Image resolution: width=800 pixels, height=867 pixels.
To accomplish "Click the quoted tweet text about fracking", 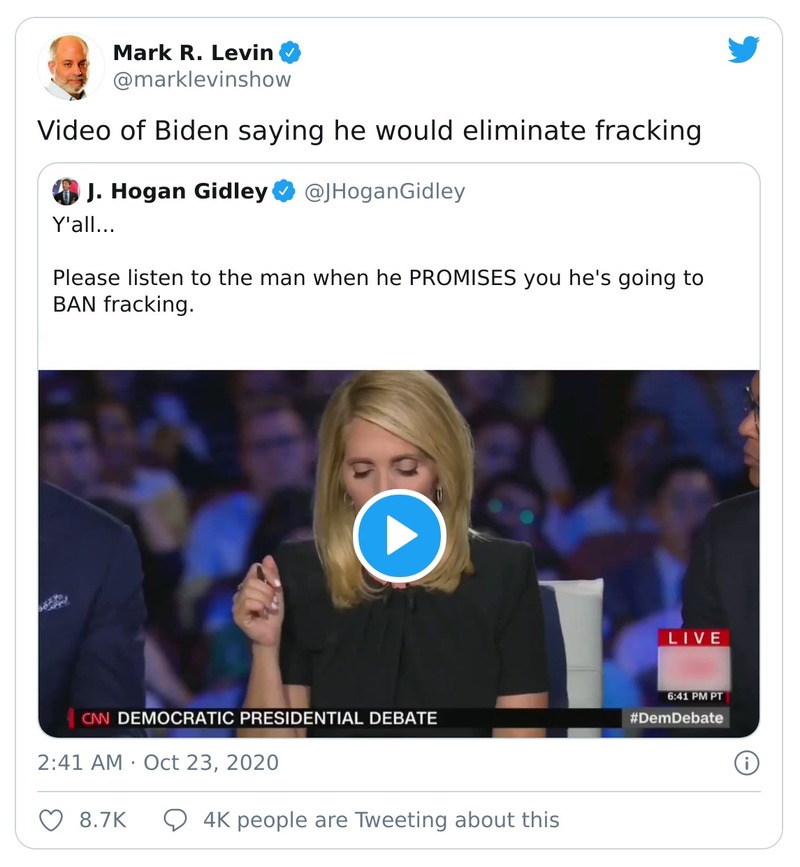I will point(378,291).
